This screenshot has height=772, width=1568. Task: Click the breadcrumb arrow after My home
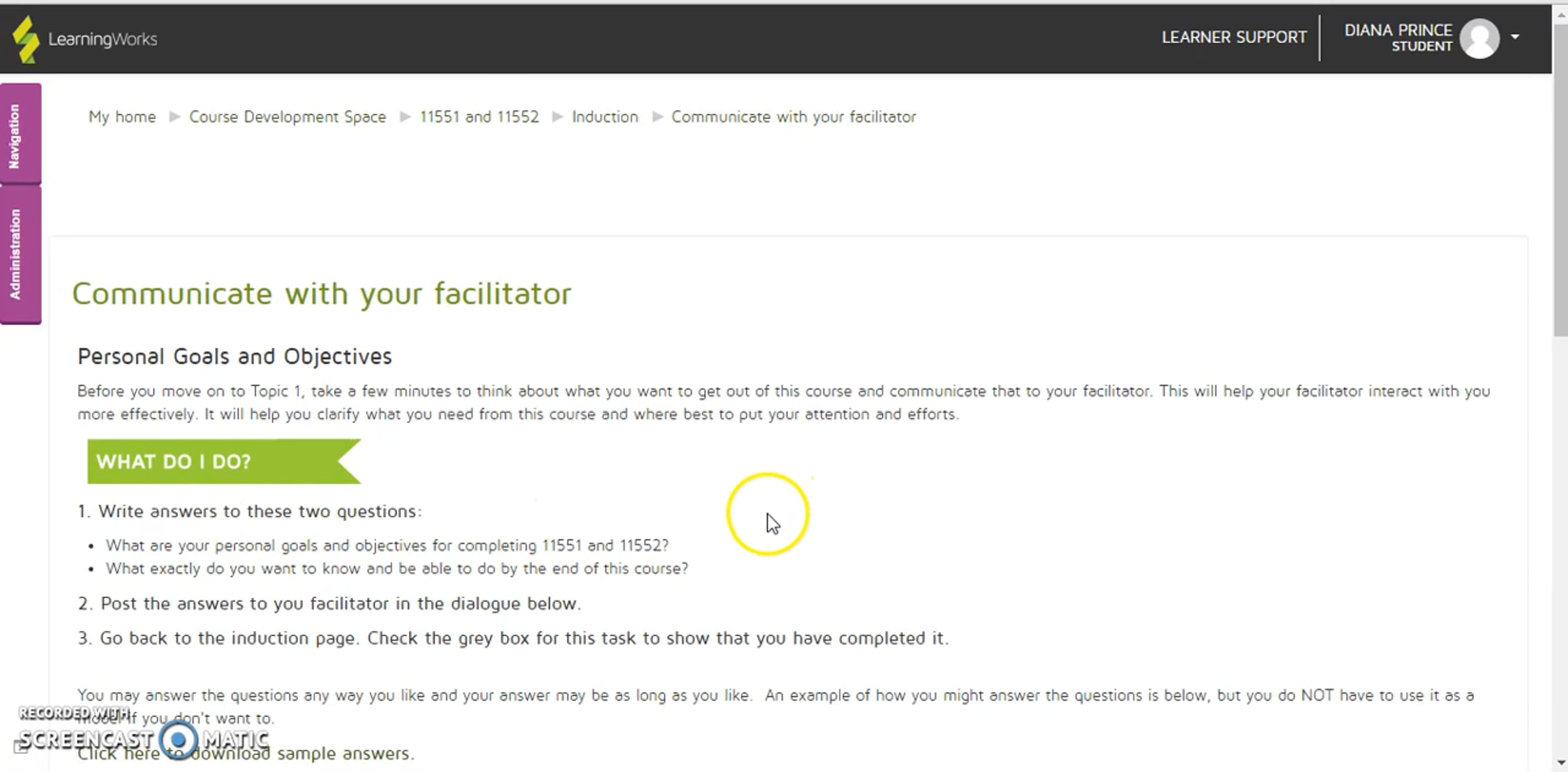click(174, 117)
